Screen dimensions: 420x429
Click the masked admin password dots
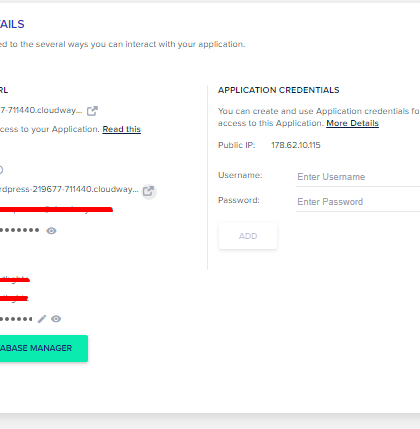point(19,230)
